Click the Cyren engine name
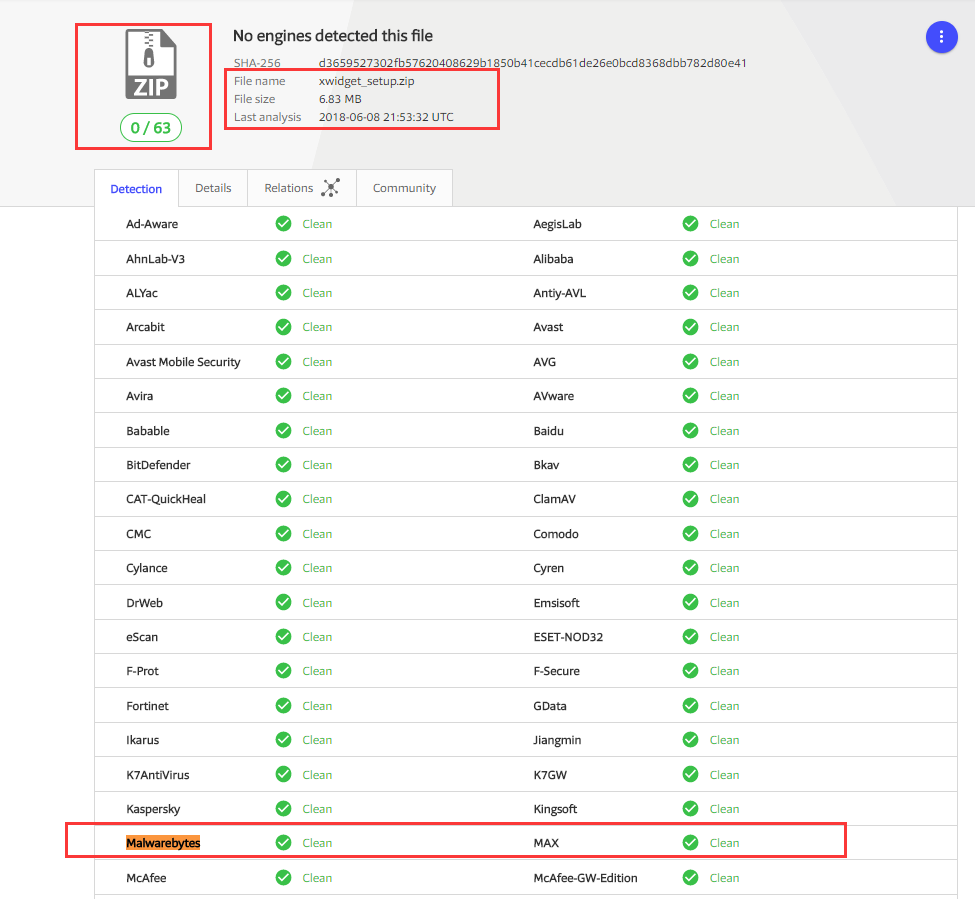The width and height of the screenshot is (975, 899). (548, 568)
